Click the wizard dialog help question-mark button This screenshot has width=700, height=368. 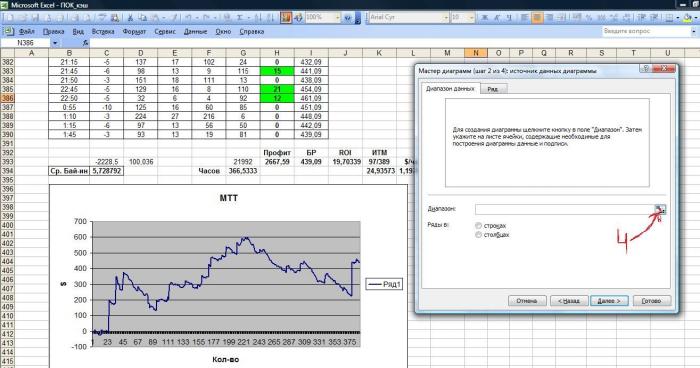[646, 68]
